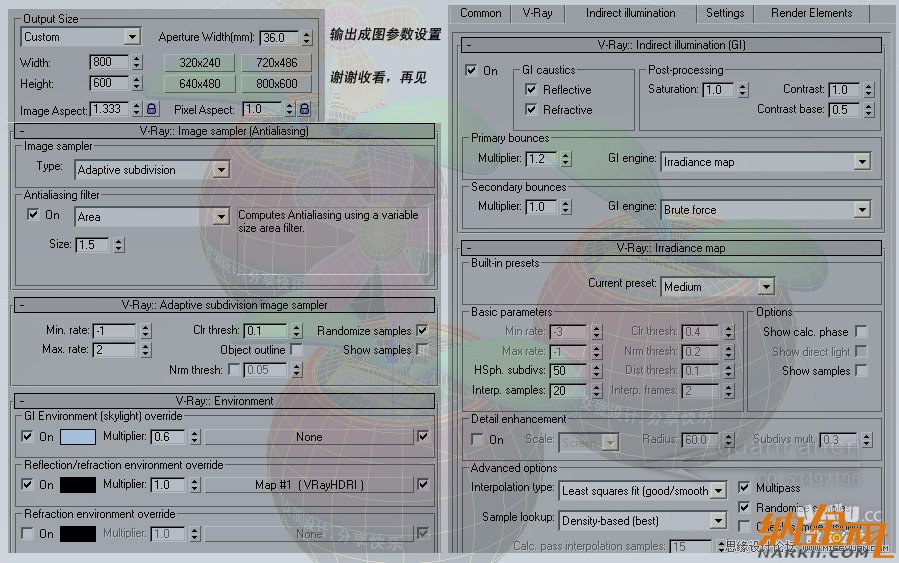Screen dimensions: 899x563
Task: Toggle Randomize samples in Adaptive subdivision
Action: coord(423,330)
